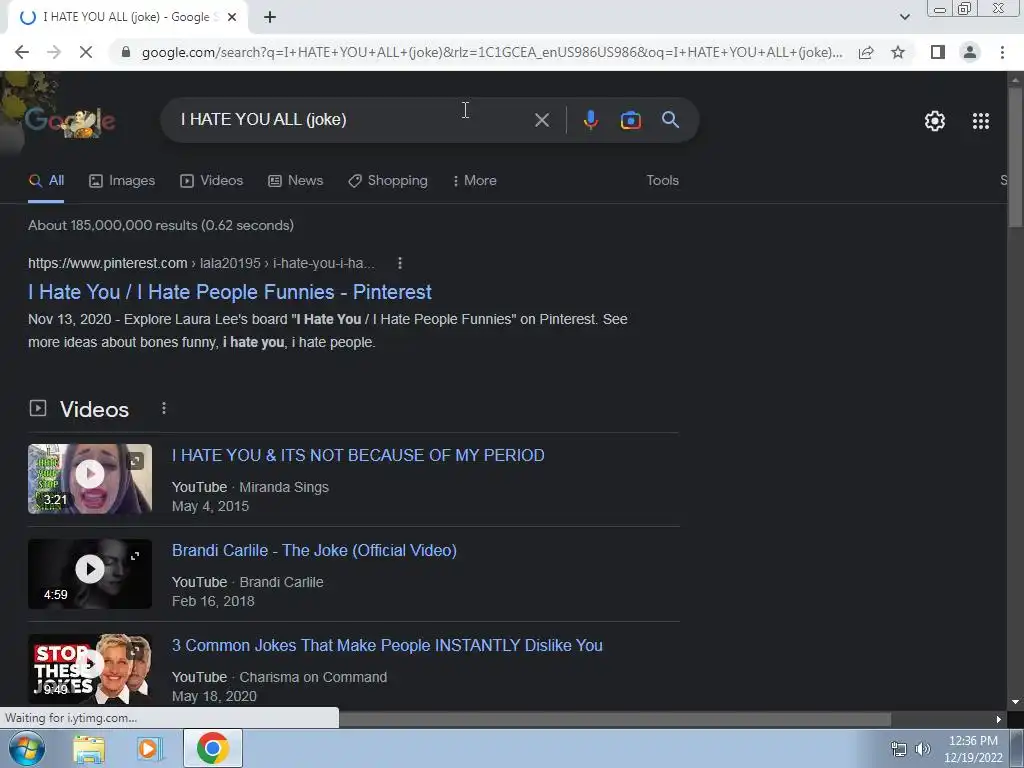Open I Hate People Funnies Pinterest link
The image size is (1024, 768).
(230, 292)
